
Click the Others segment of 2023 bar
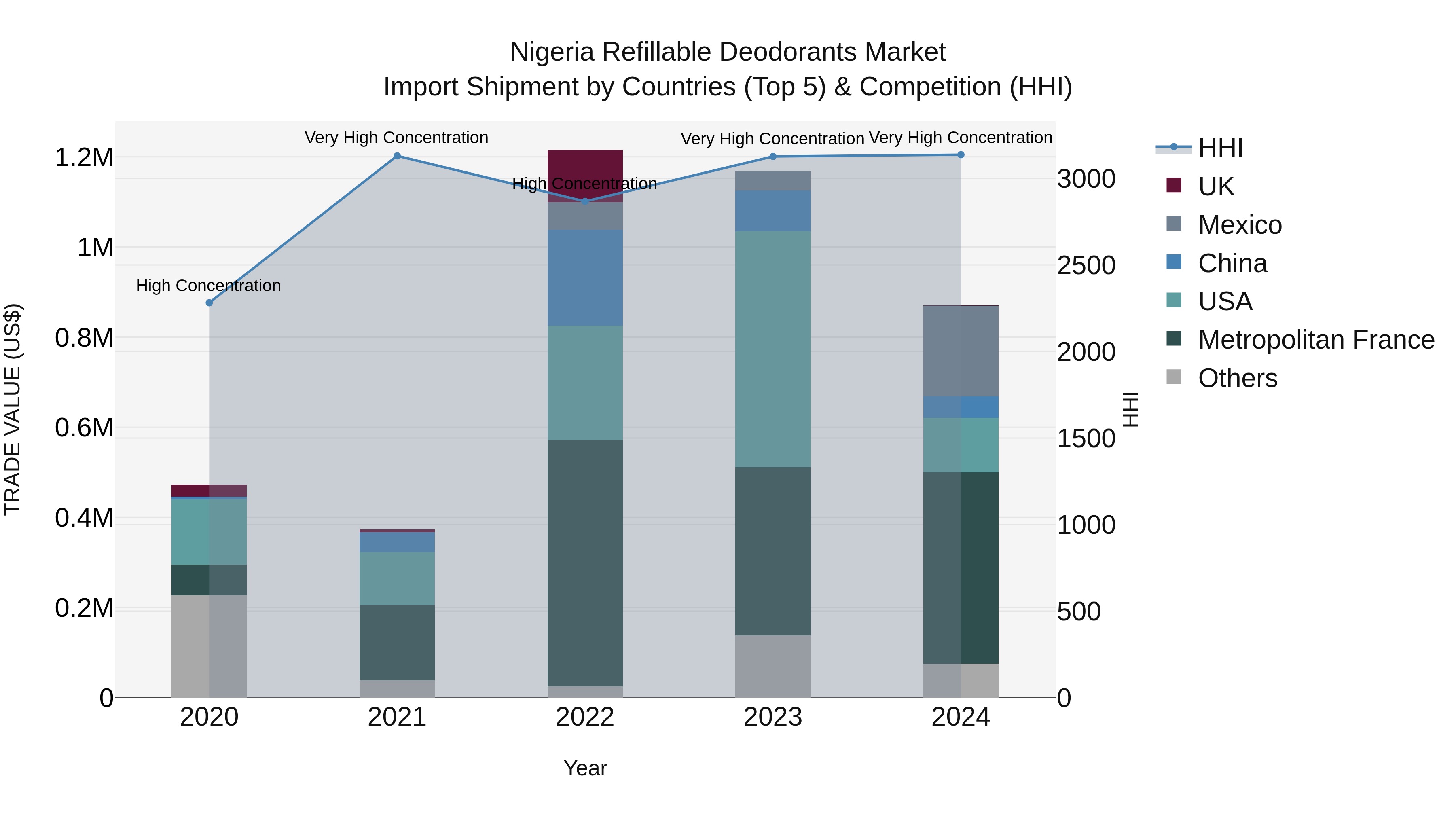pos(772,667)
